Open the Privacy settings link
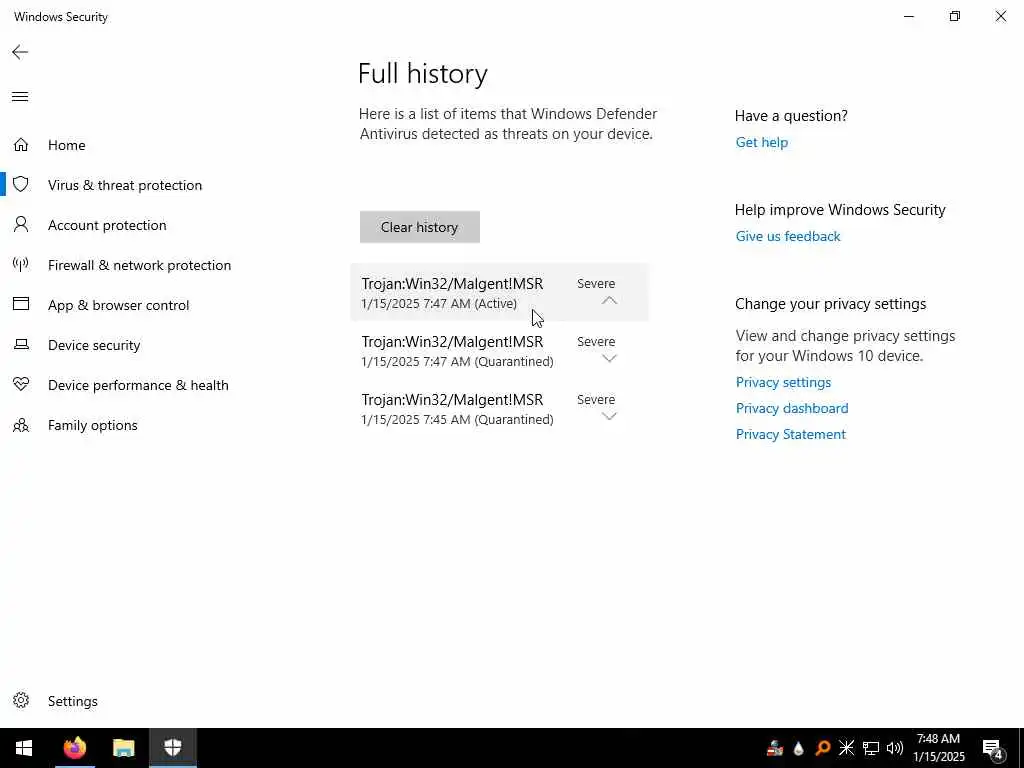 click(x=783, y=382)
